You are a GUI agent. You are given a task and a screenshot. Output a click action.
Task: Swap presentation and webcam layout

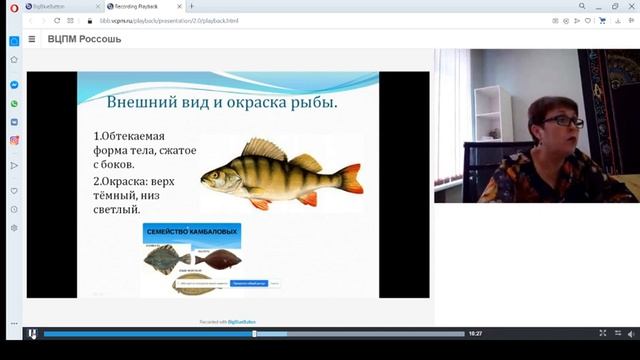click(x=618, y=333)
